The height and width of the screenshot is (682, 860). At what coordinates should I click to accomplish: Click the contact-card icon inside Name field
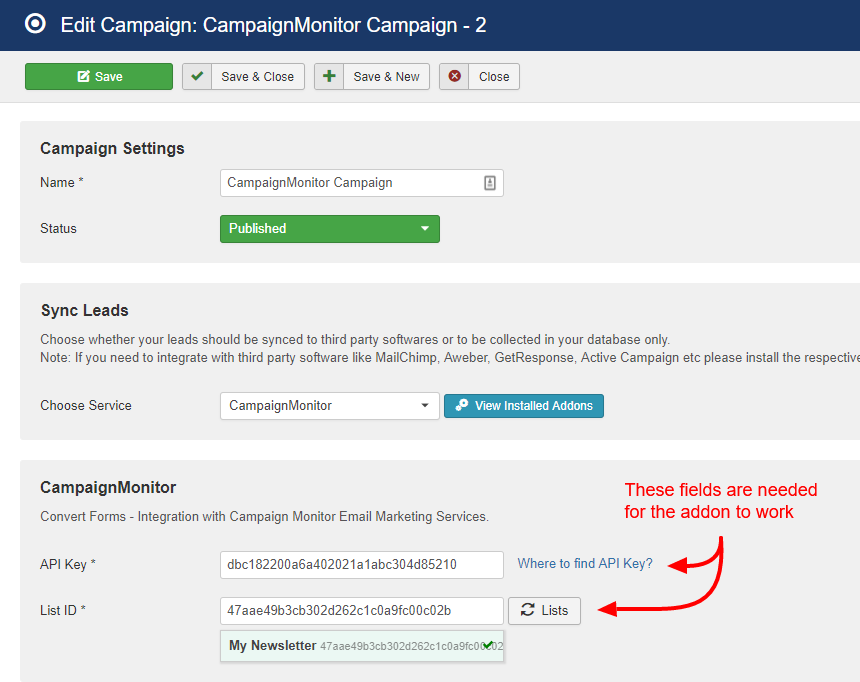(x=490, y=183)
